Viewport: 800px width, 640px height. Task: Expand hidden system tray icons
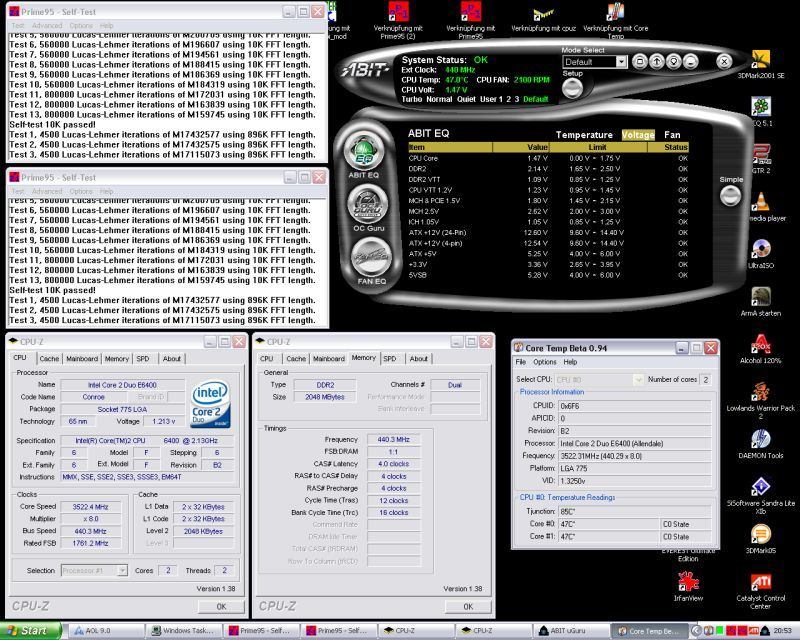click(695, 631)
